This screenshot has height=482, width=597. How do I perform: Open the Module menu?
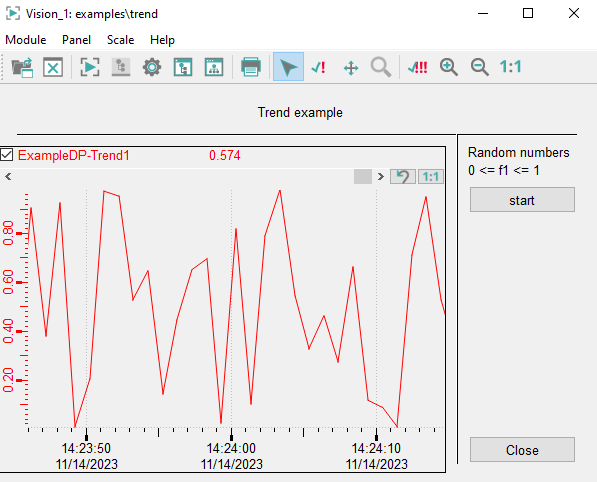(x=26, y=40)
